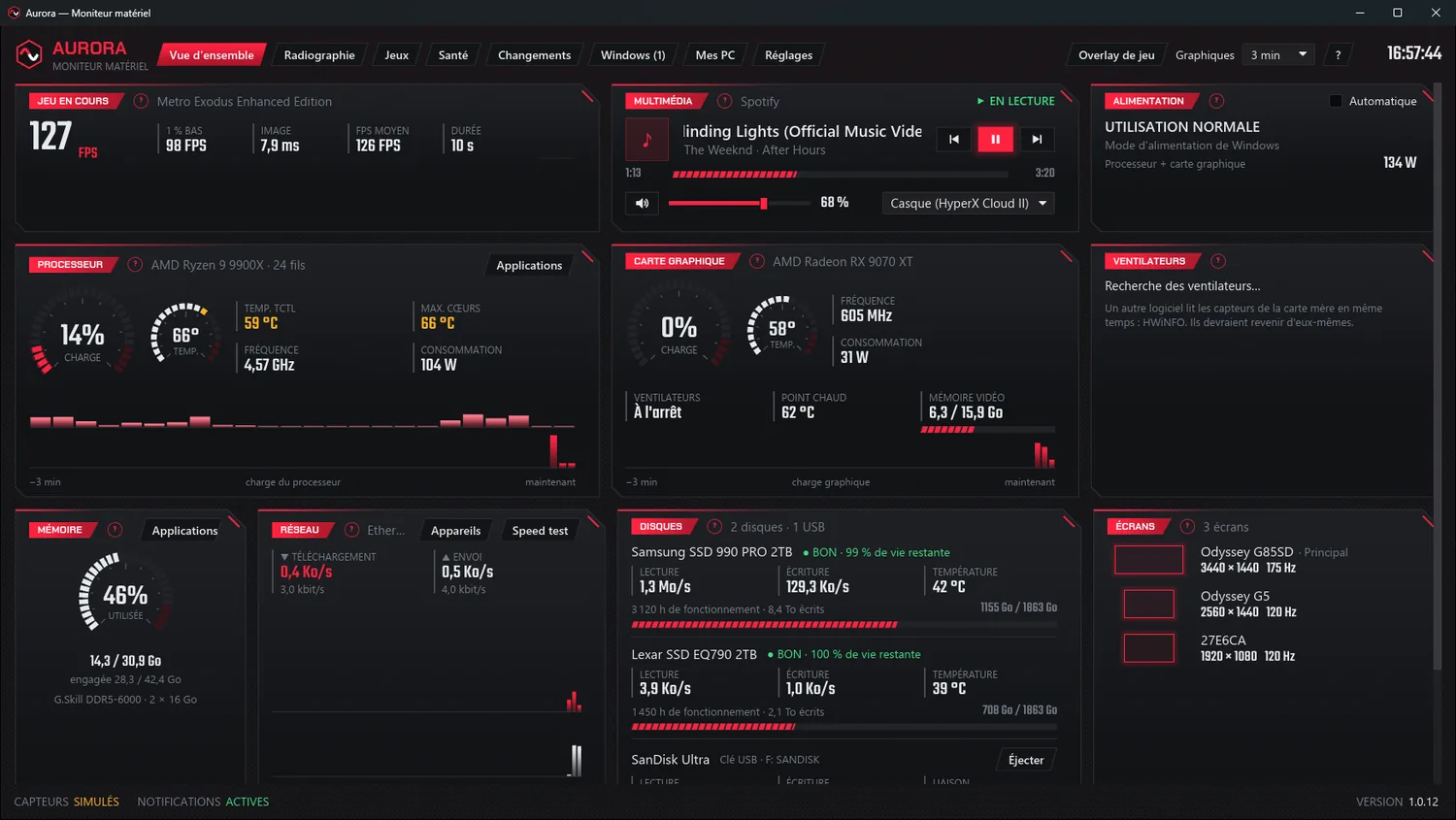
Task: Click the Aurora logo icon
Action: (x=29, y=55)
